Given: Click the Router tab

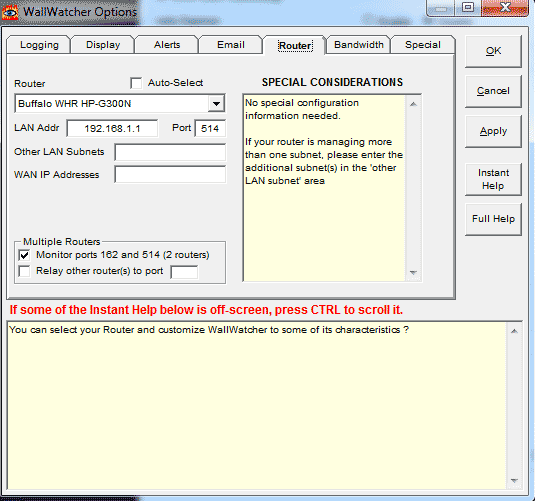Looking at the screenshot, I should (295, 45).
